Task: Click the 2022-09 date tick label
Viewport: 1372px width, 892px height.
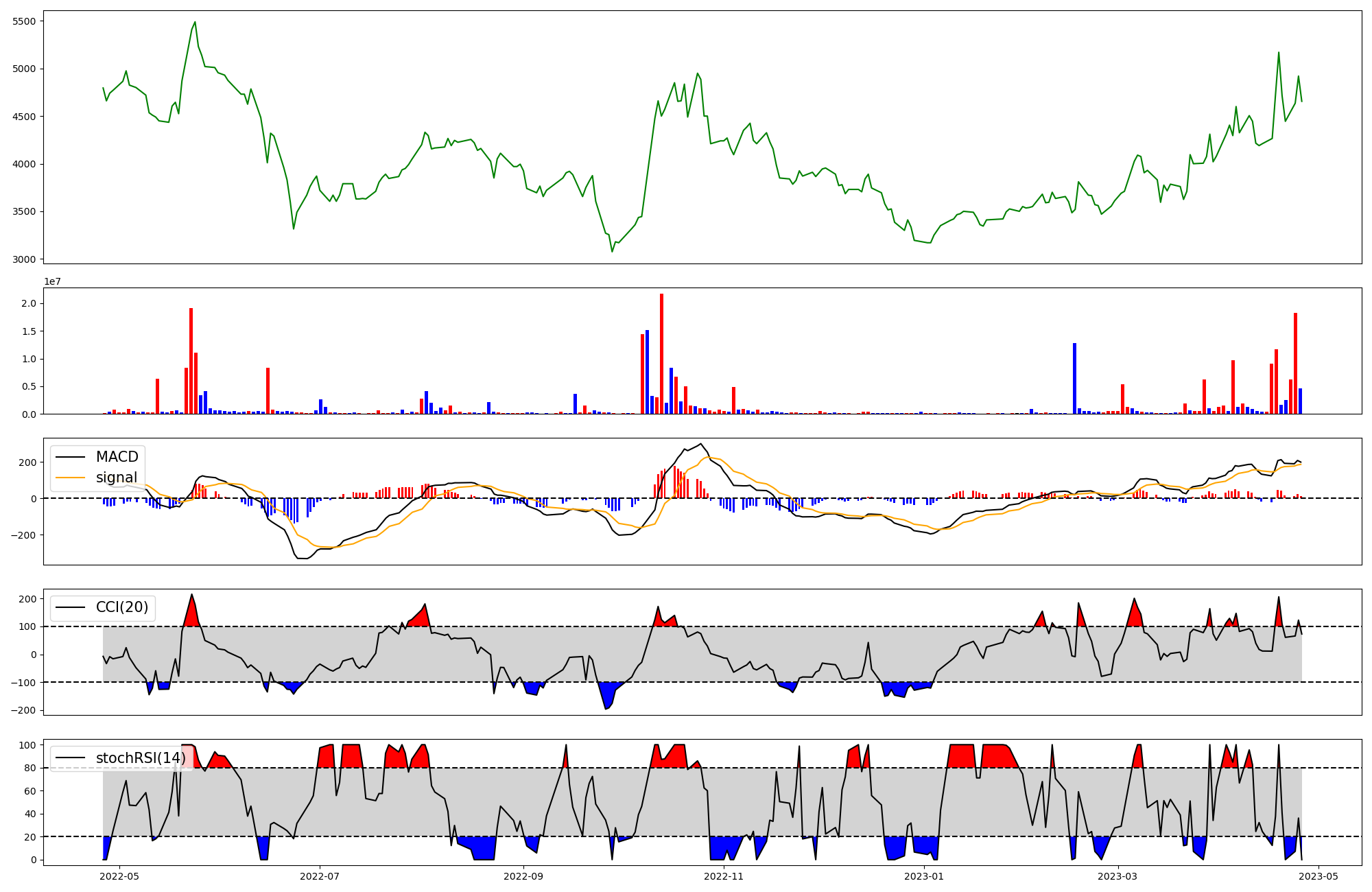Action: click(523, 876)
